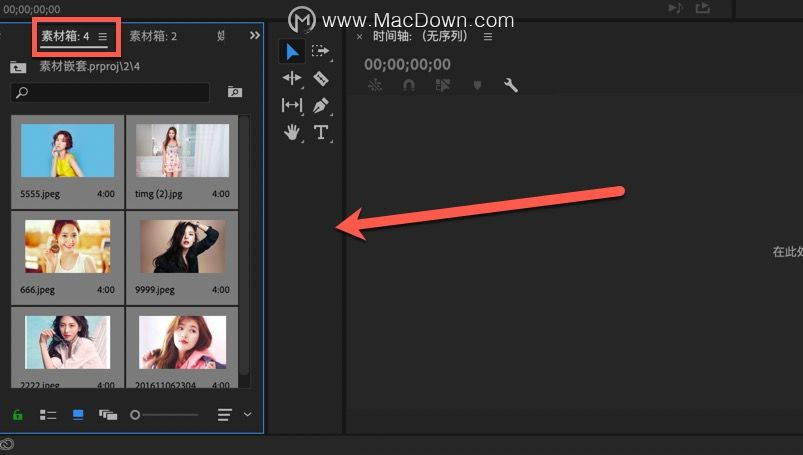803x455 pixels.
Task: Toggle timeline Snap magnet button
Action: [x=409, y=85]
